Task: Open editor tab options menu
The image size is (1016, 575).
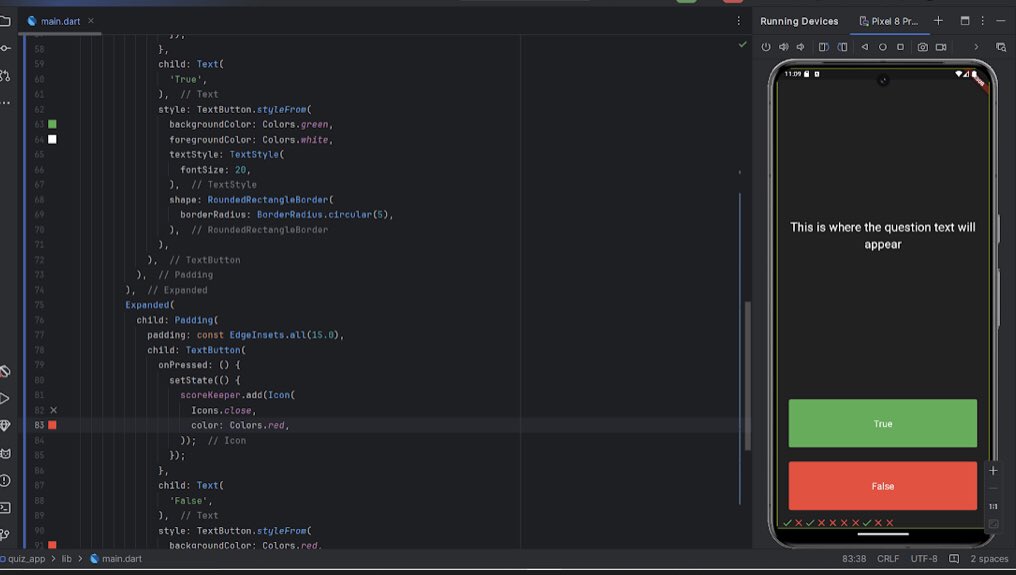Action: (x=738, y=21)
